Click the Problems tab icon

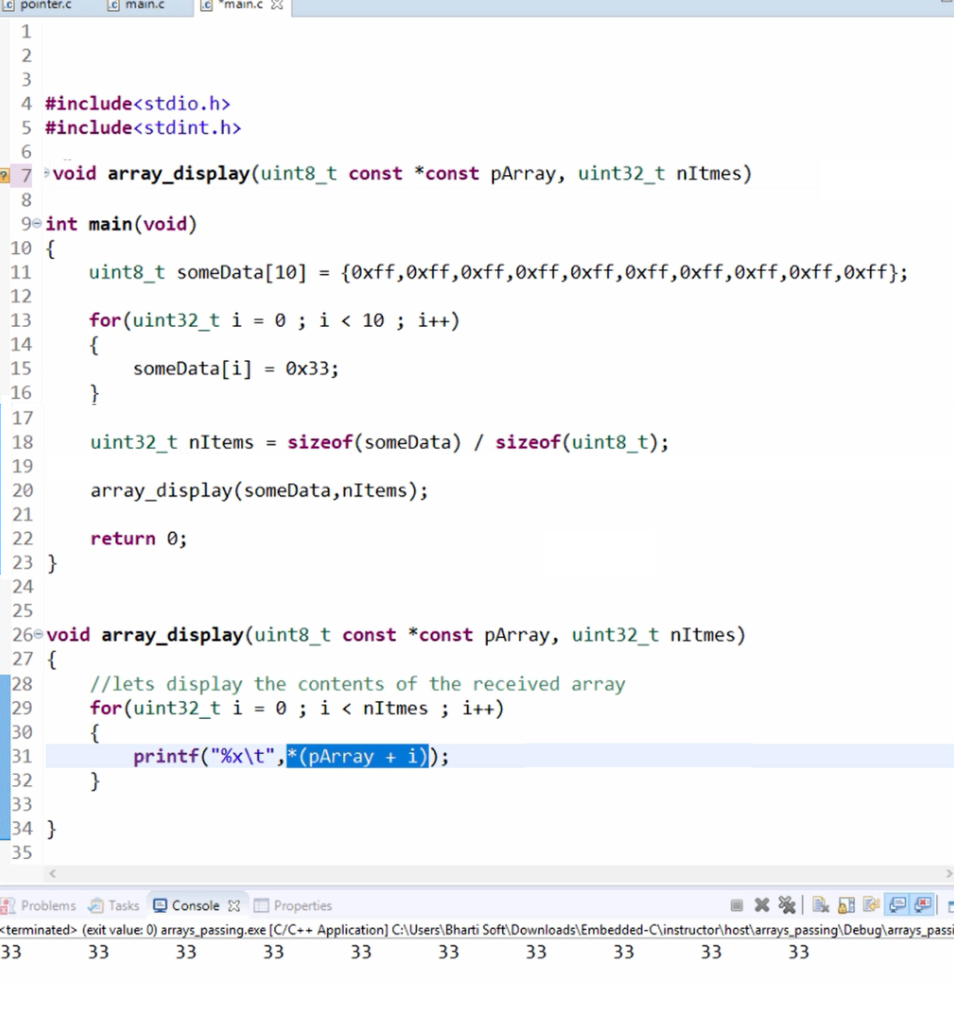(x=7, y=905)
